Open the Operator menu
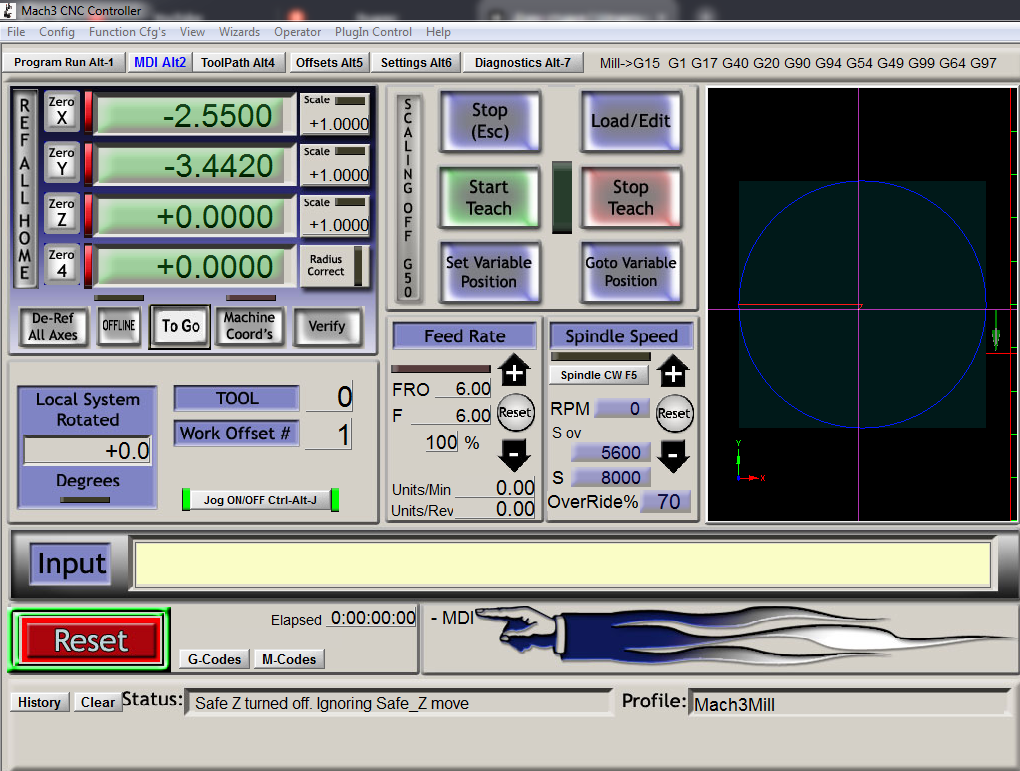The image size is (1020, 771). pyautogui.click(x=297, y=32)
